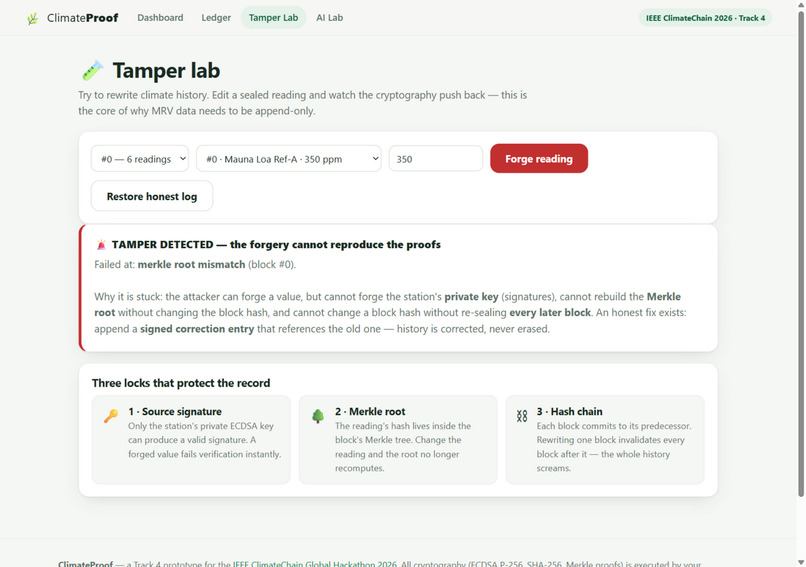Click the chain icon for Hash chain

pos(522,416)
